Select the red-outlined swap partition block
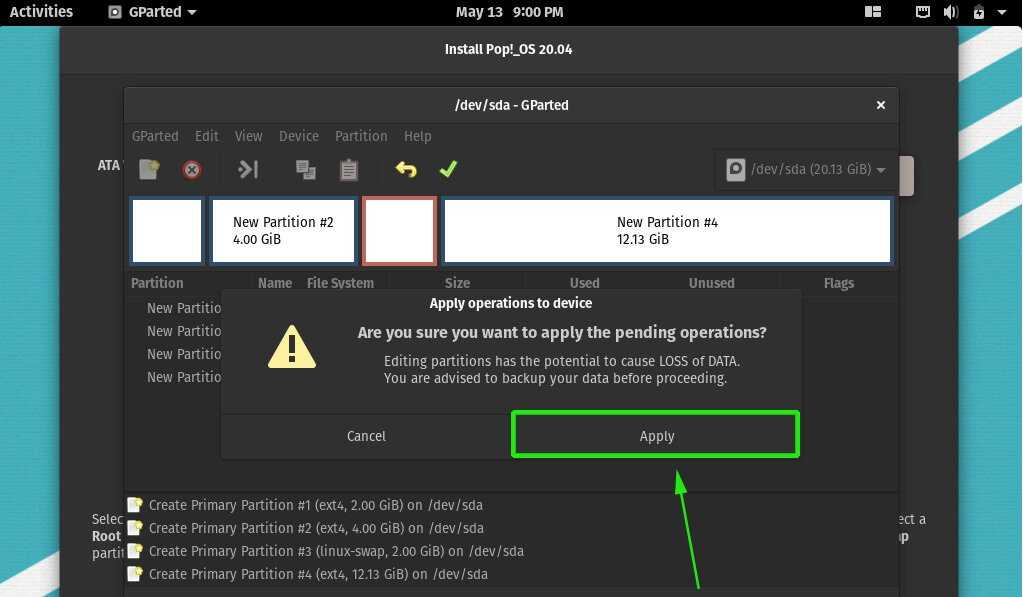This screenshot has width=1023, height=597. [x=399, y=231]
